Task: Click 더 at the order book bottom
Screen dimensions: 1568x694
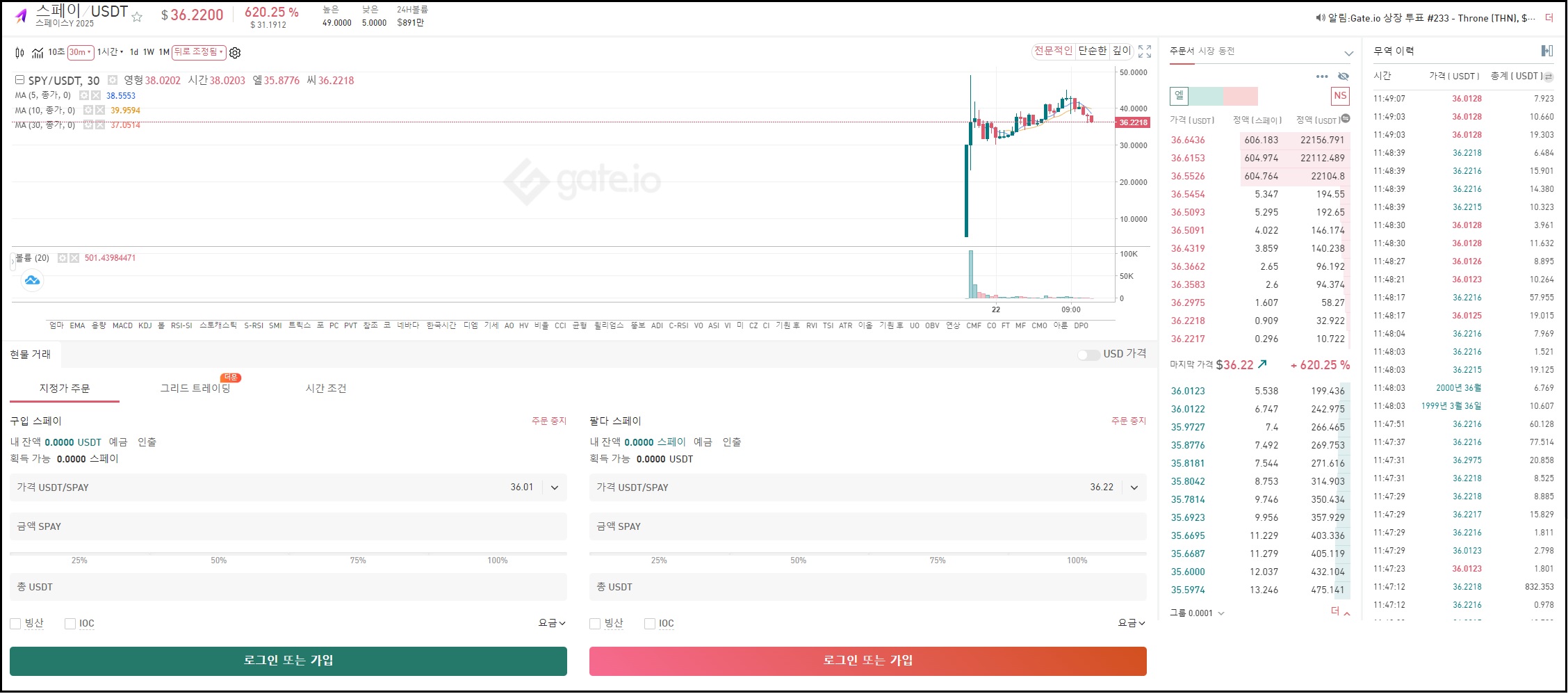Action: (1340, 612)
